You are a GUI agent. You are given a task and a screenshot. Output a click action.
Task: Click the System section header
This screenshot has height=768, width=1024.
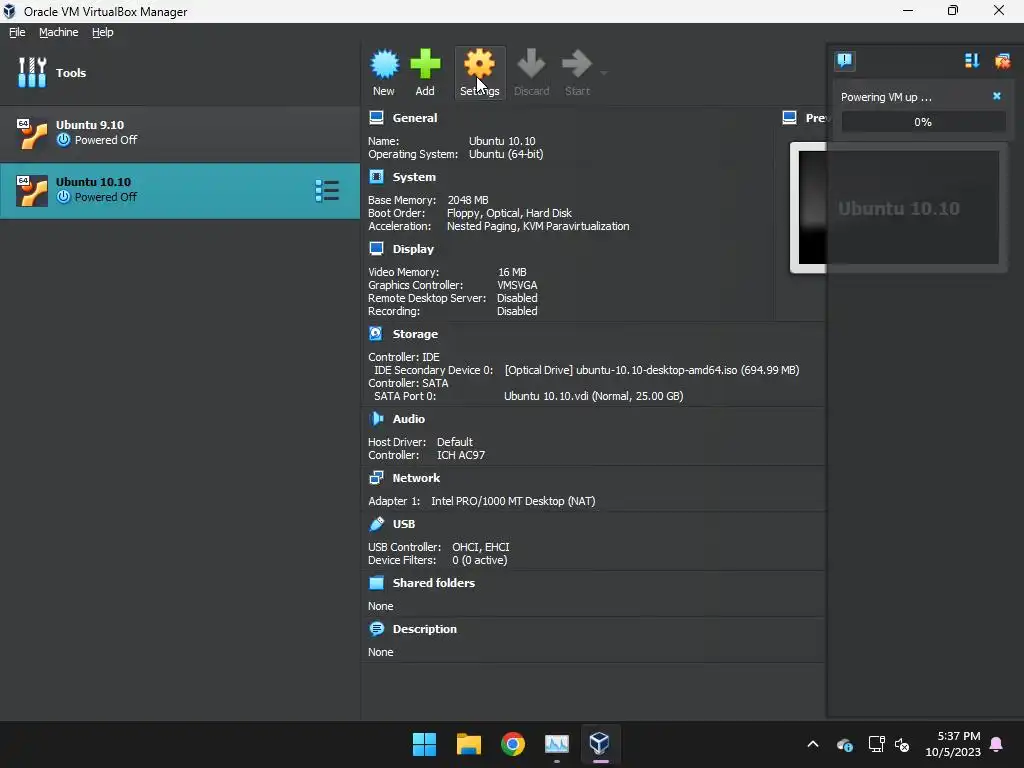click(x=414, y=177)
